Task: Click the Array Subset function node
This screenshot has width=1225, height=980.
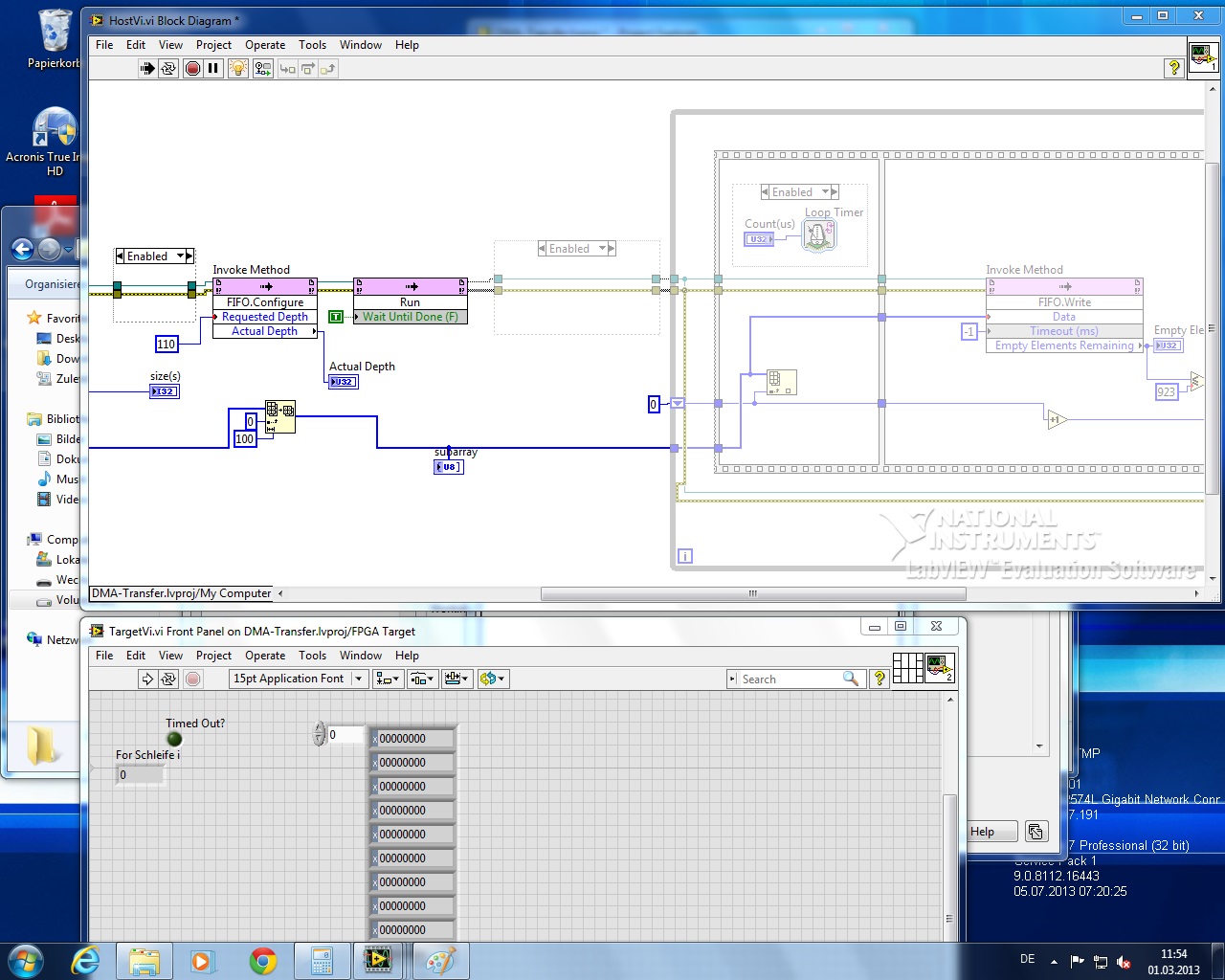Action: click(280, 416)
